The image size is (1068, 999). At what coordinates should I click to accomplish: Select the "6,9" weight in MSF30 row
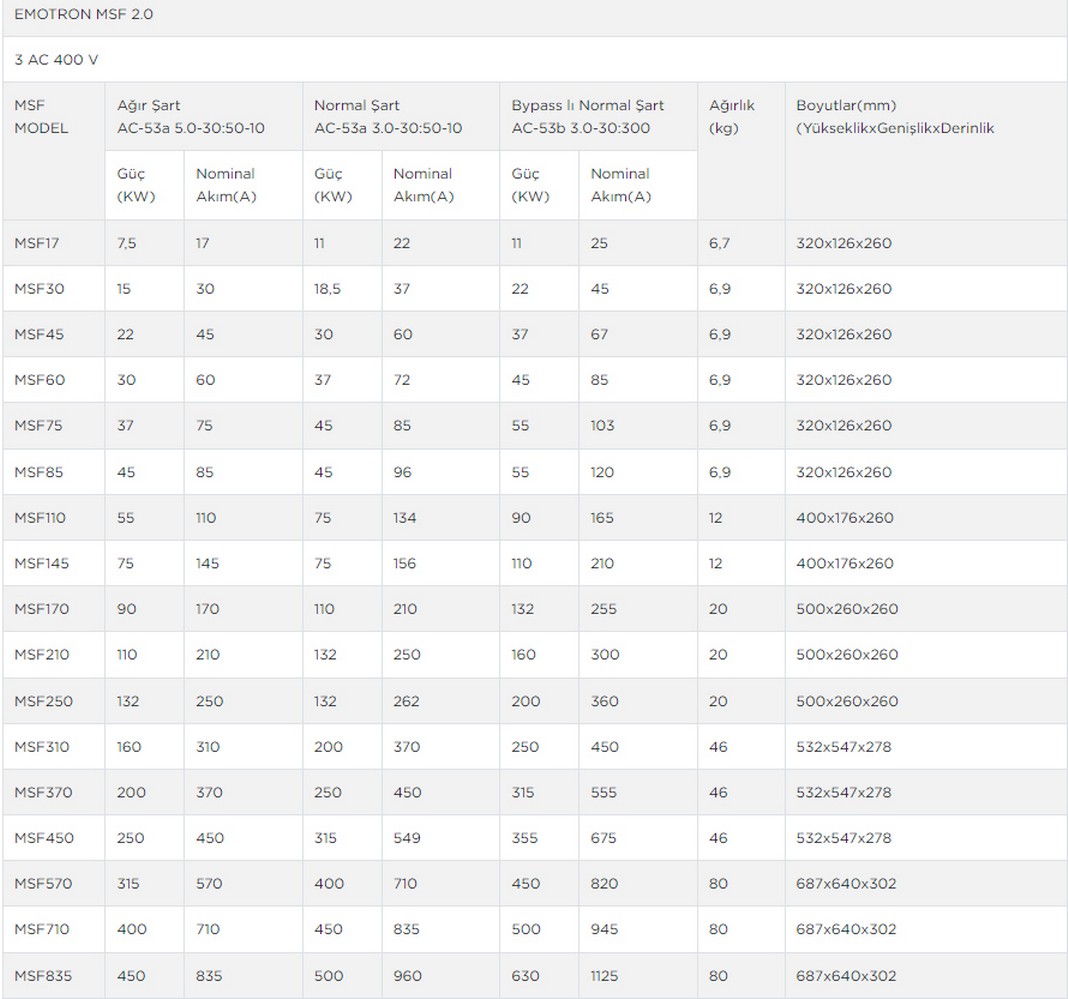(x=720, y=289)
